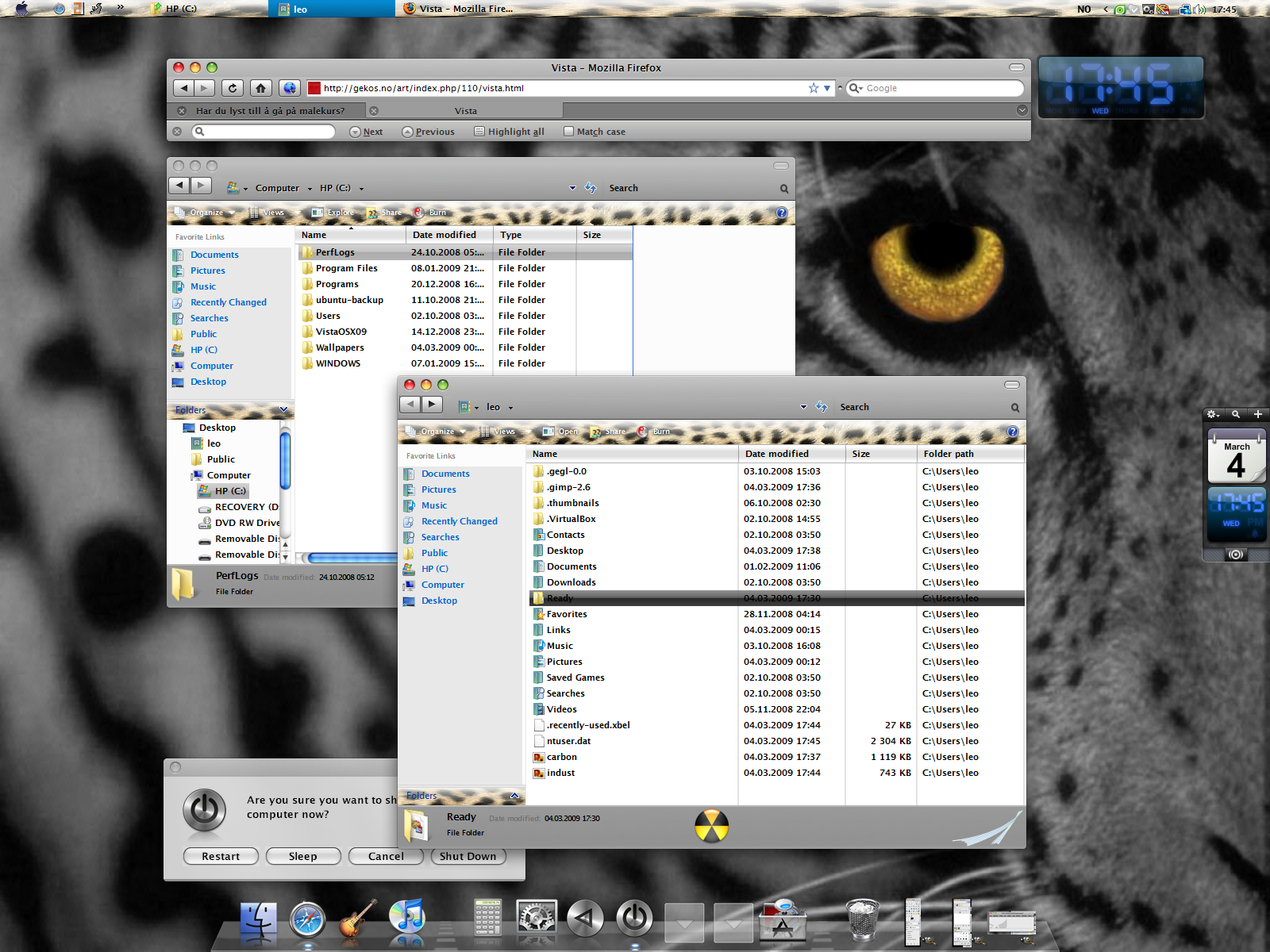This screenshot has height=952, width=1270.
Task: Switch to 'Har du lyst till' Firefox tab
Action: click(270, 111)
